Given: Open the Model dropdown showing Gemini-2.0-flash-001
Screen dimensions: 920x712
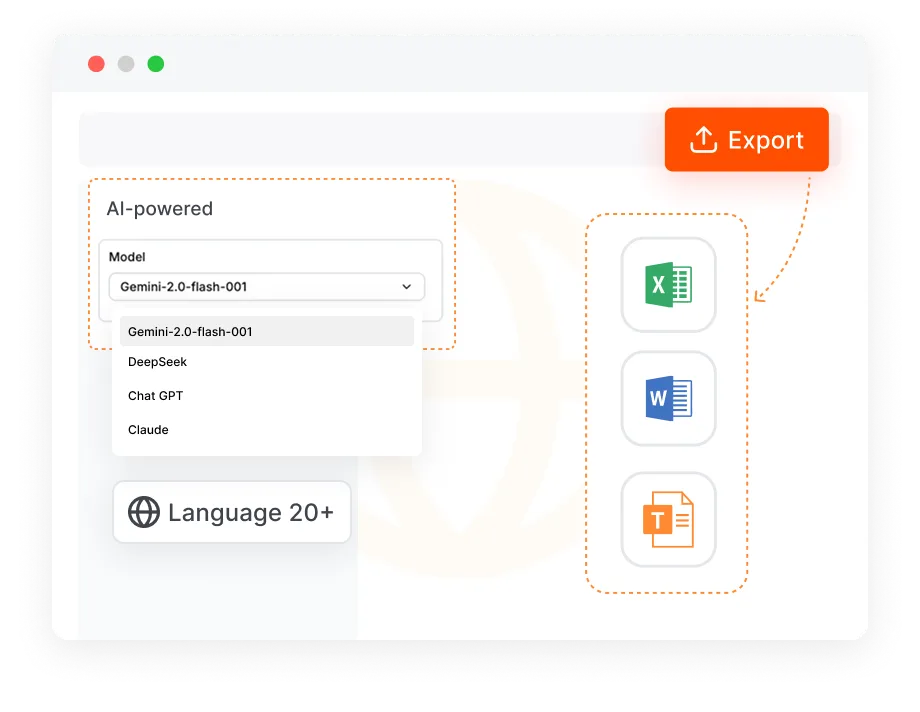Looking at the screenshot, I should (267, 286).
